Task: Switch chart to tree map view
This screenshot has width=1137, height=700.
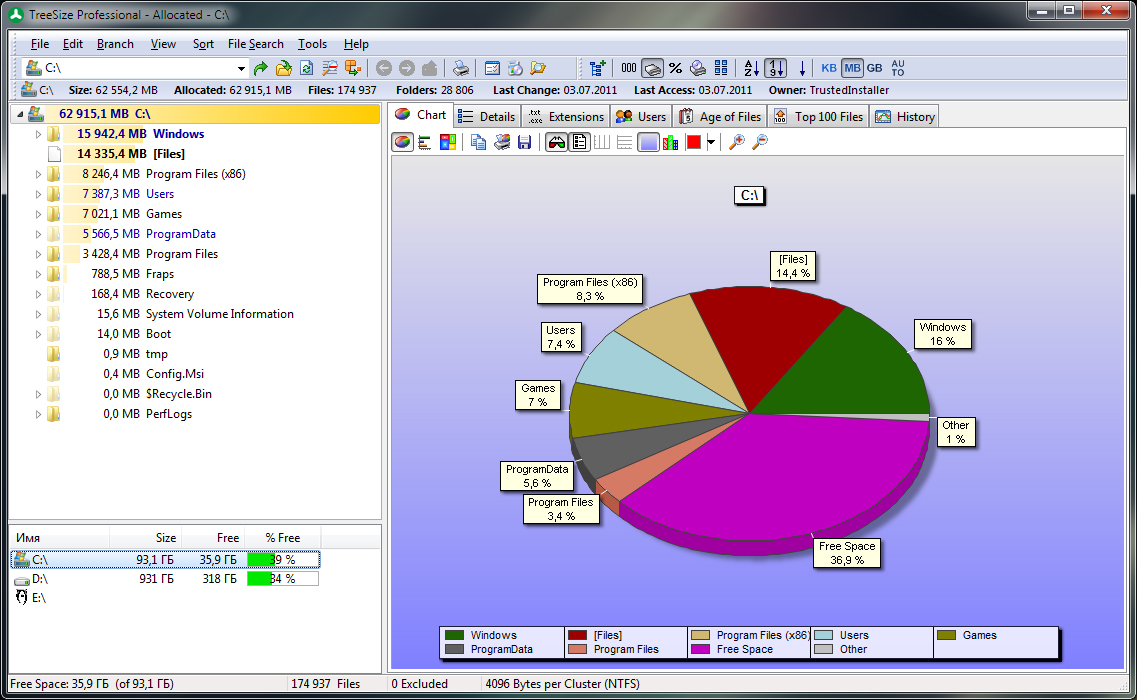Action: (447, 142)
